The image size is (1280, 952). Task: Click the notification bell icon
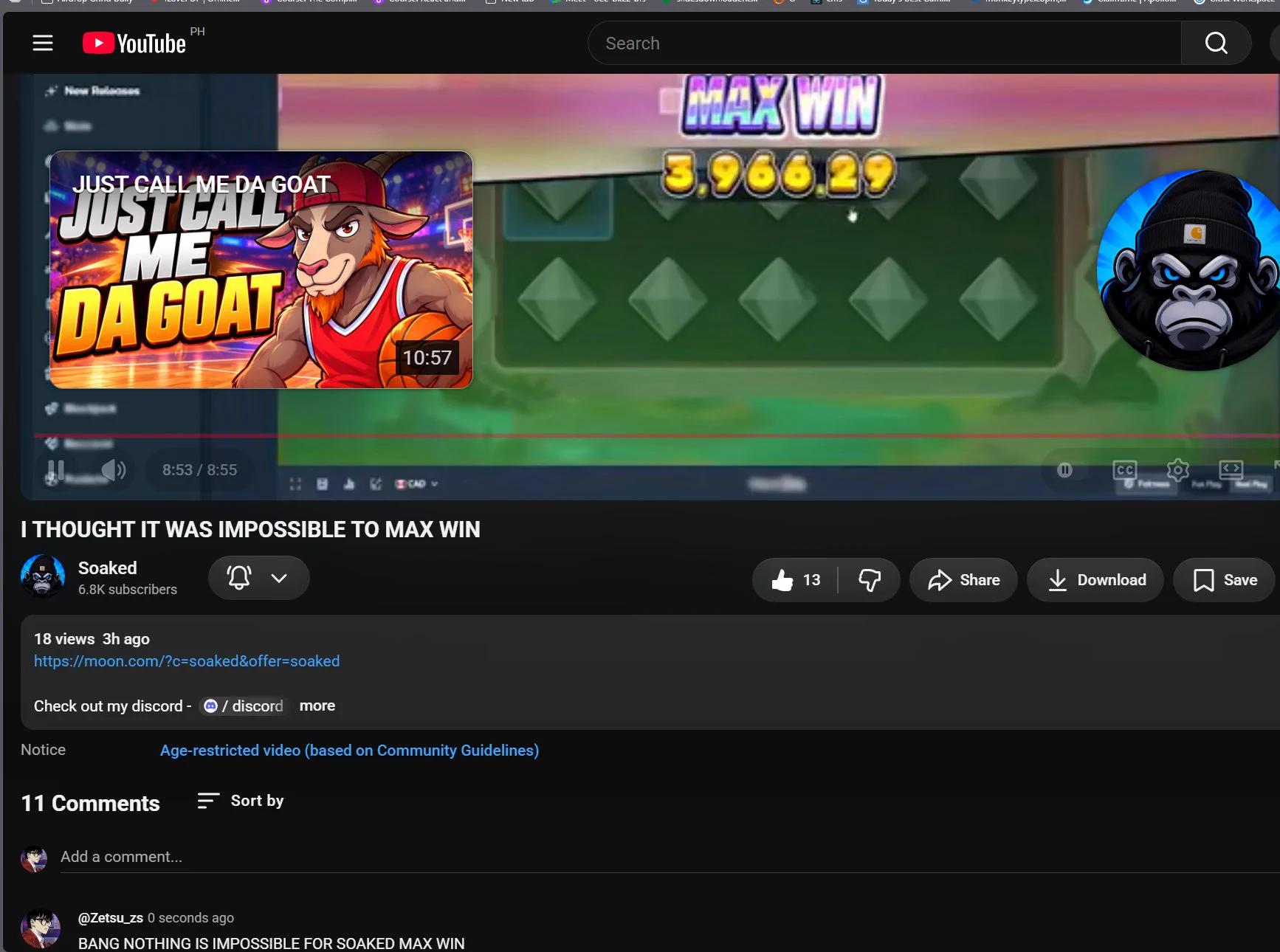pyautogui.click(x=239, y=578)
